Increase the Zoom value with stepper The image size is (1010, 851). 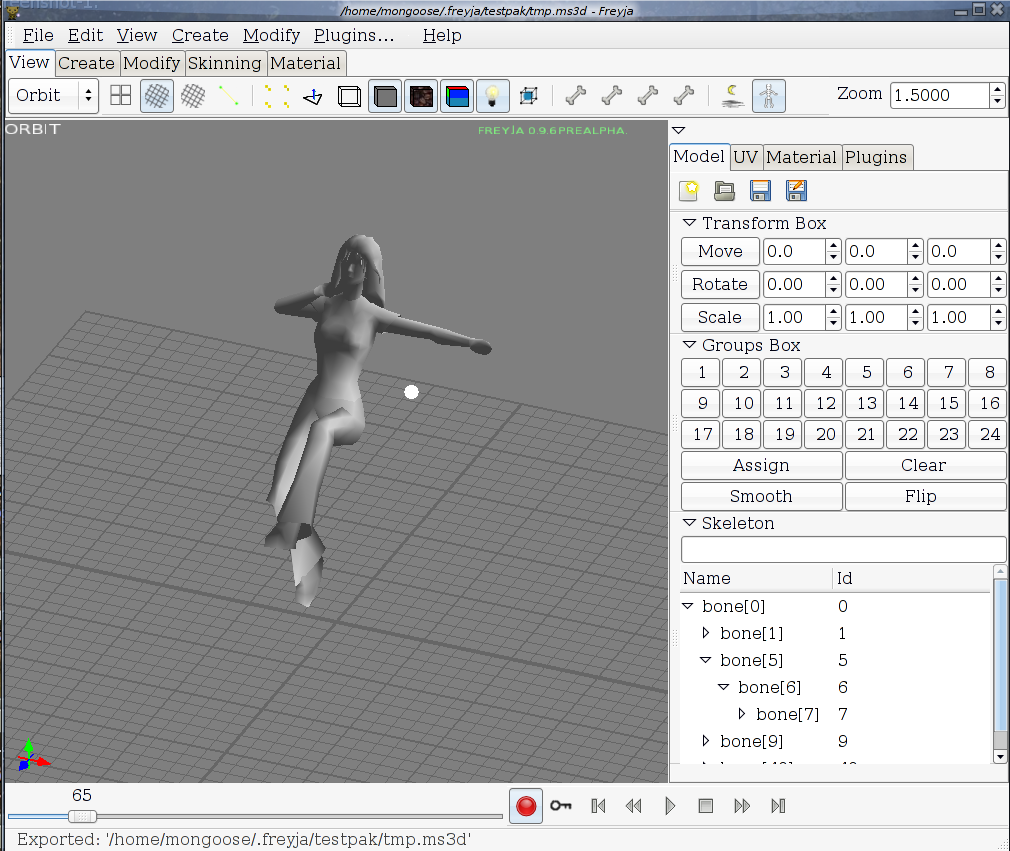point(998,90)
